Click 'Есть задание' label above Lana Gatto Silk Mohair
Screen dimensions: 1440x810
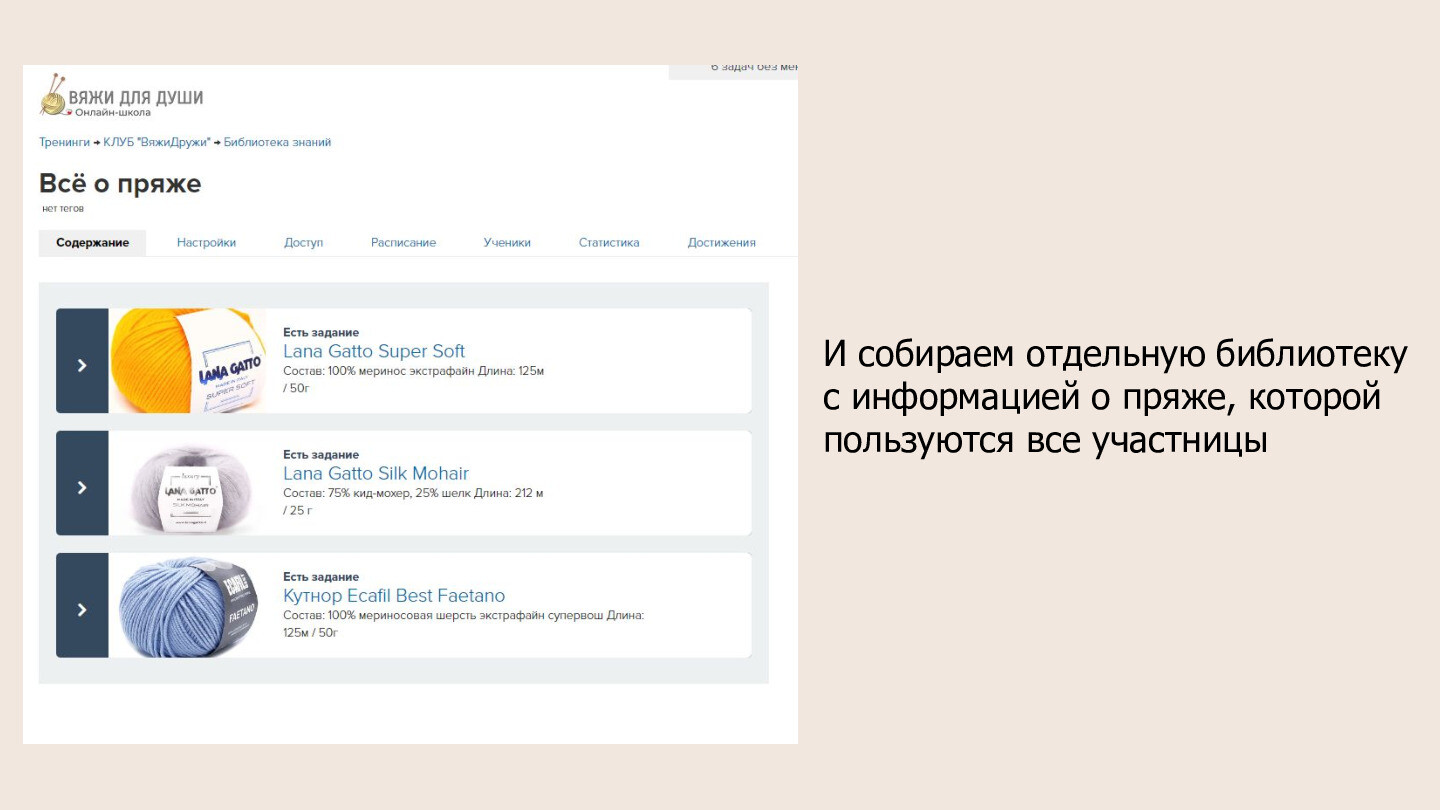[321, 455]
